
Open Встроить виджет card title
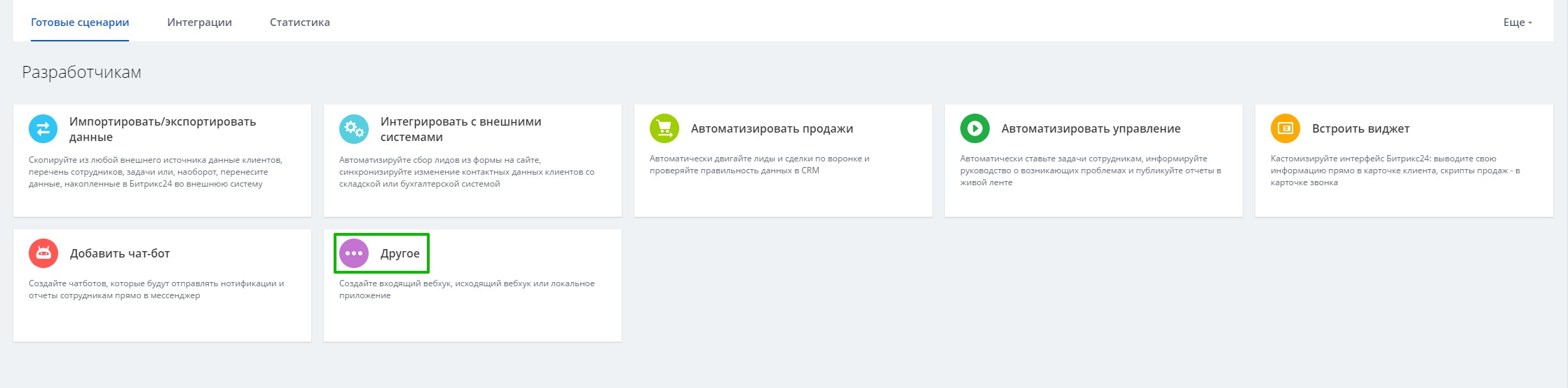click(1361, 128)
